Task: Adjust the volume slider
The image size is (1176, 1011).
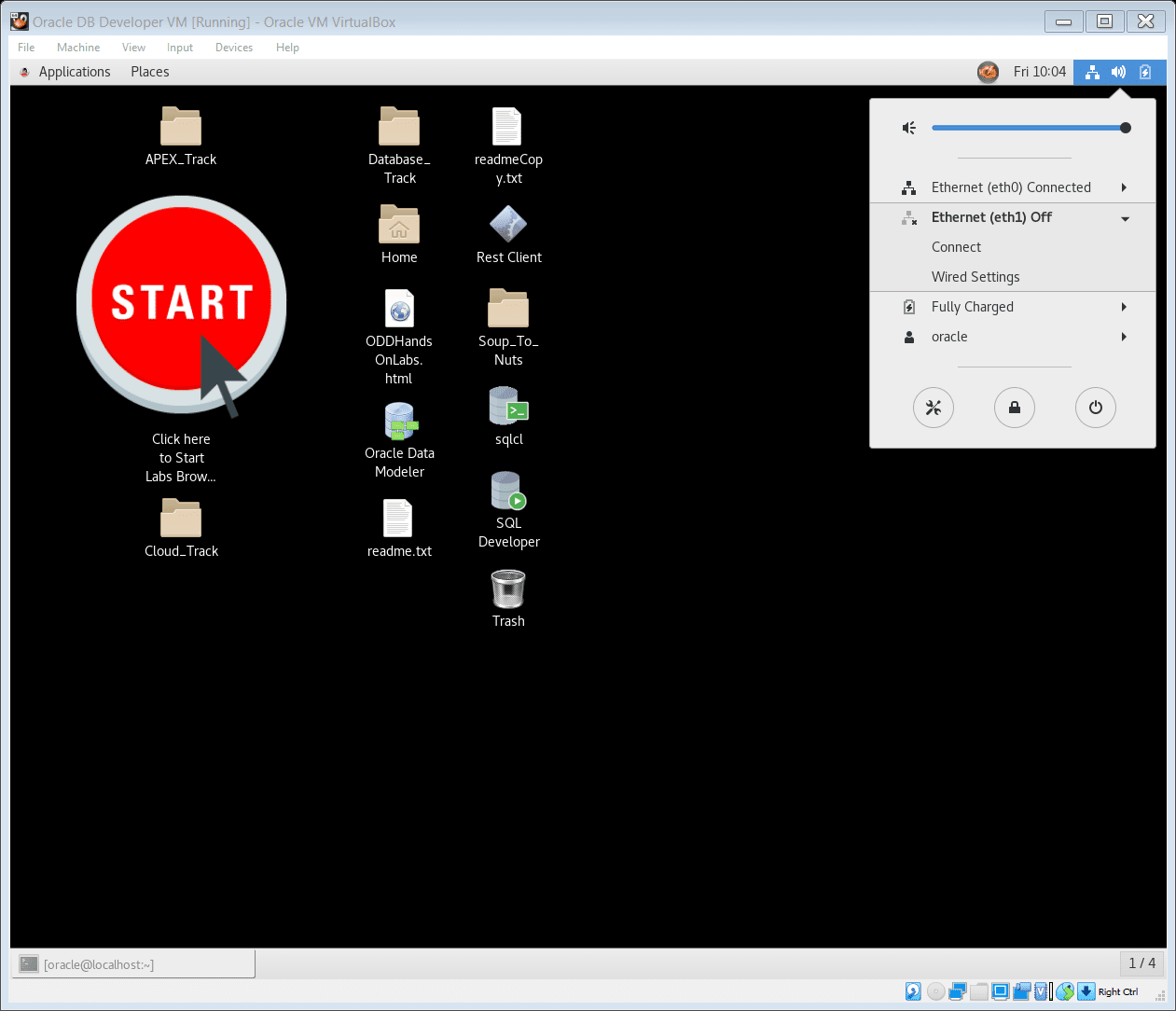Action: click(1031, 128)
